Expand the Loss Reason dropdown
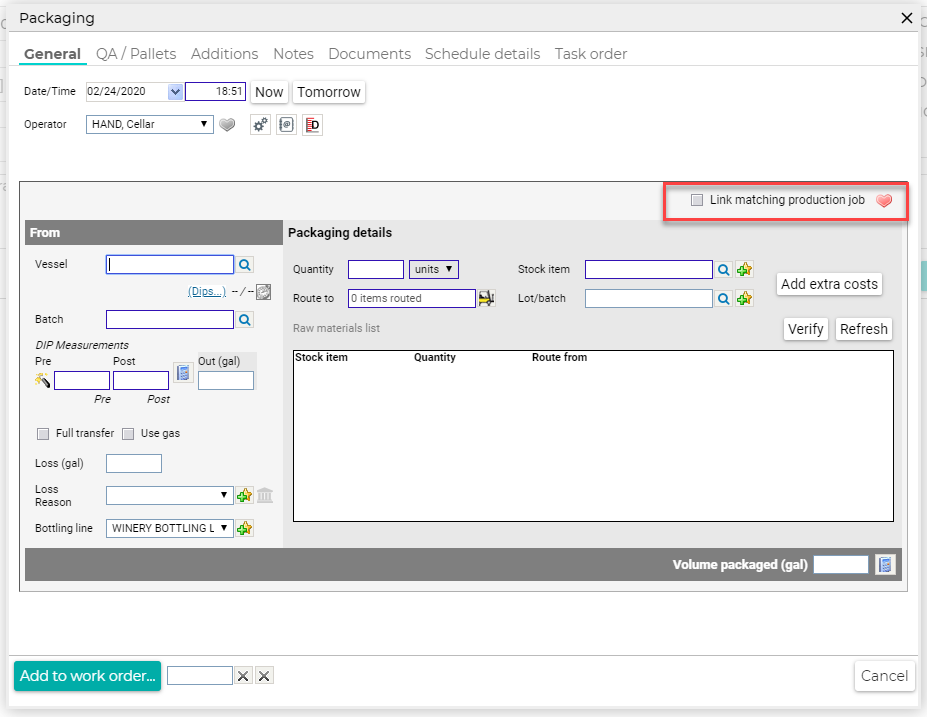927x717 pixels. (x=170, y=495)
